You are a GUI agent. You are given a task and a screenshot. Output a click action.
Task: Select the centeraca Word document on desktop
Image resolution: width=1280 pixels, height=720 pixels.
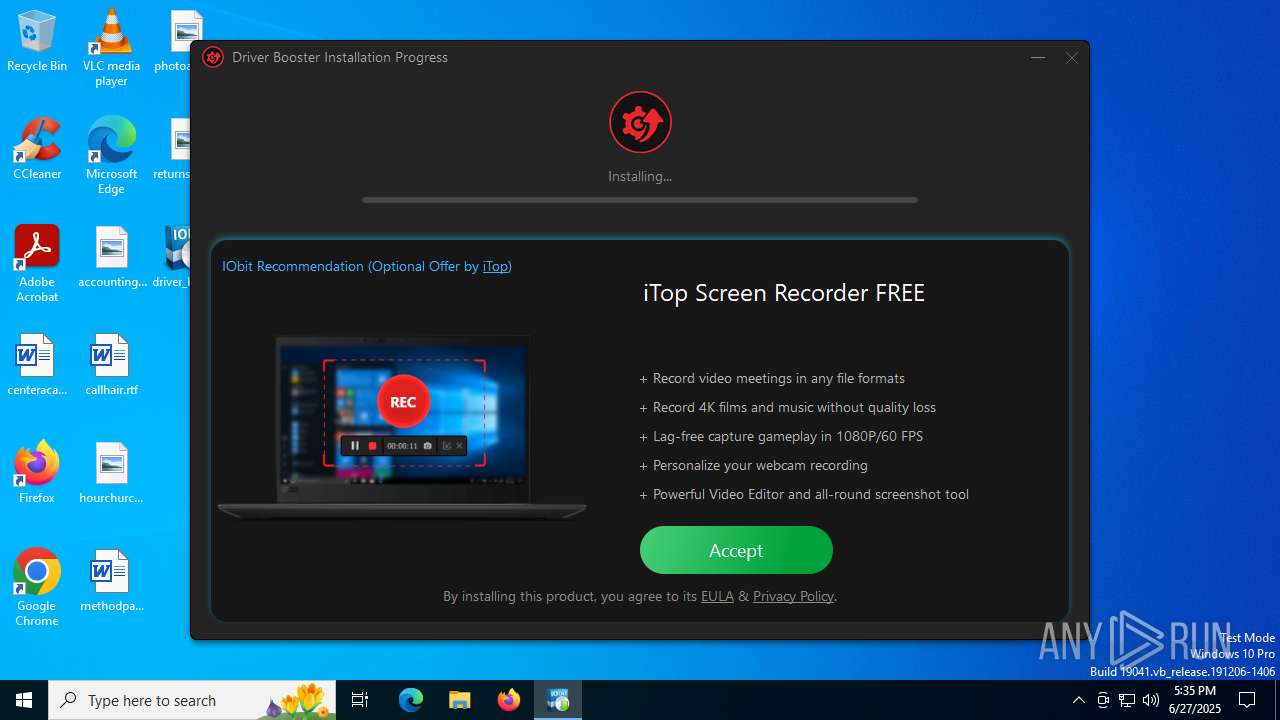tap(37, 366)
